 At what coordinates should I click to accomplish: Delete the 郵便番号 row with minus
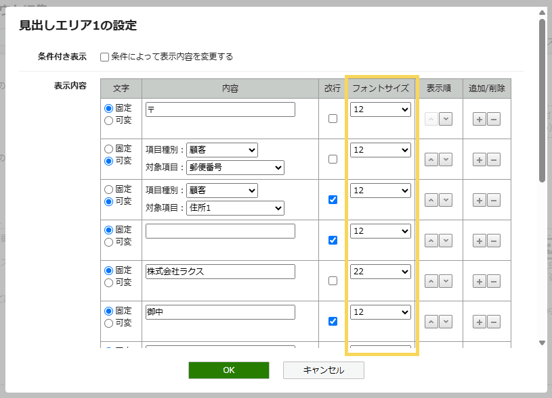pyautogui.click(x=494, y=160)
